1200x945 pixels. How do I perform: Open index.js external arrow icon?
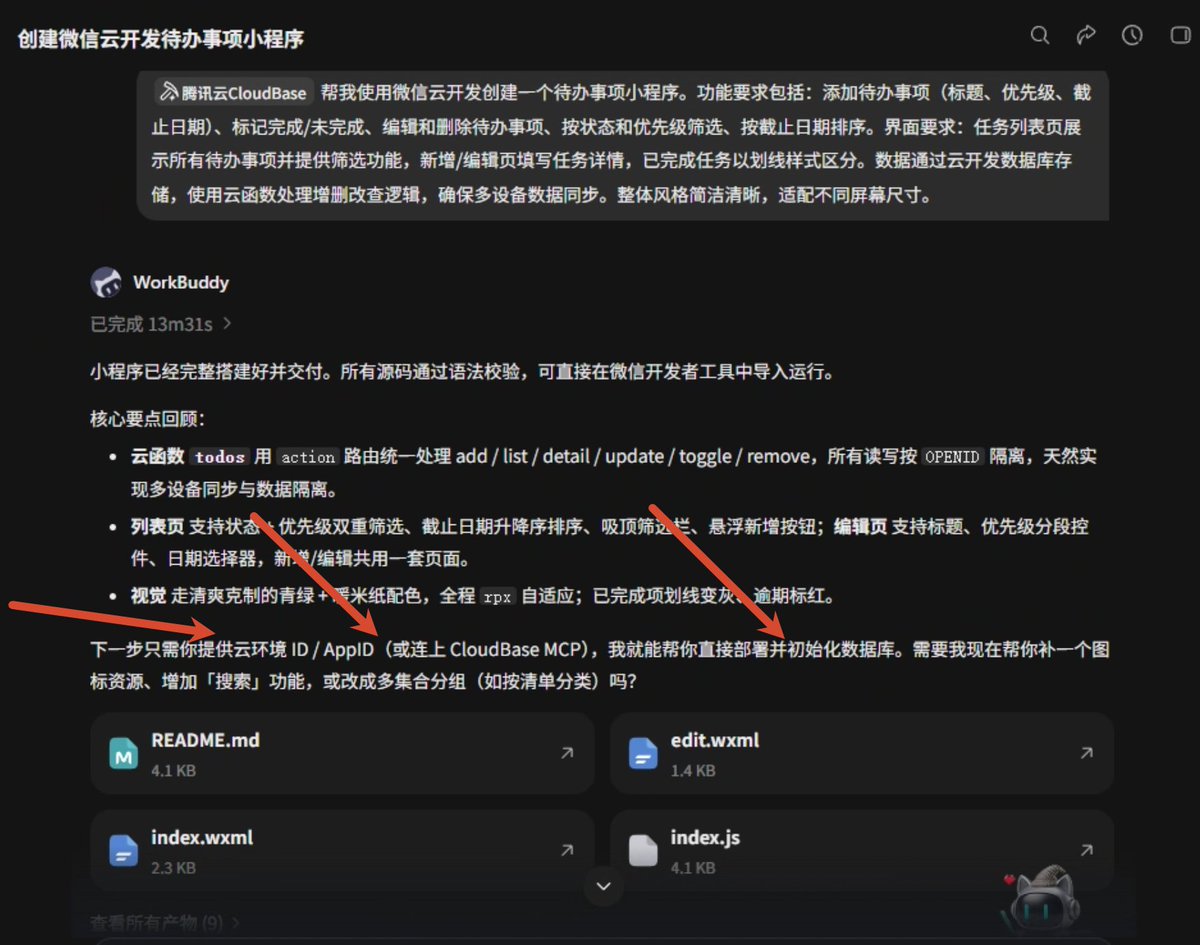[x=1086, y=850]
